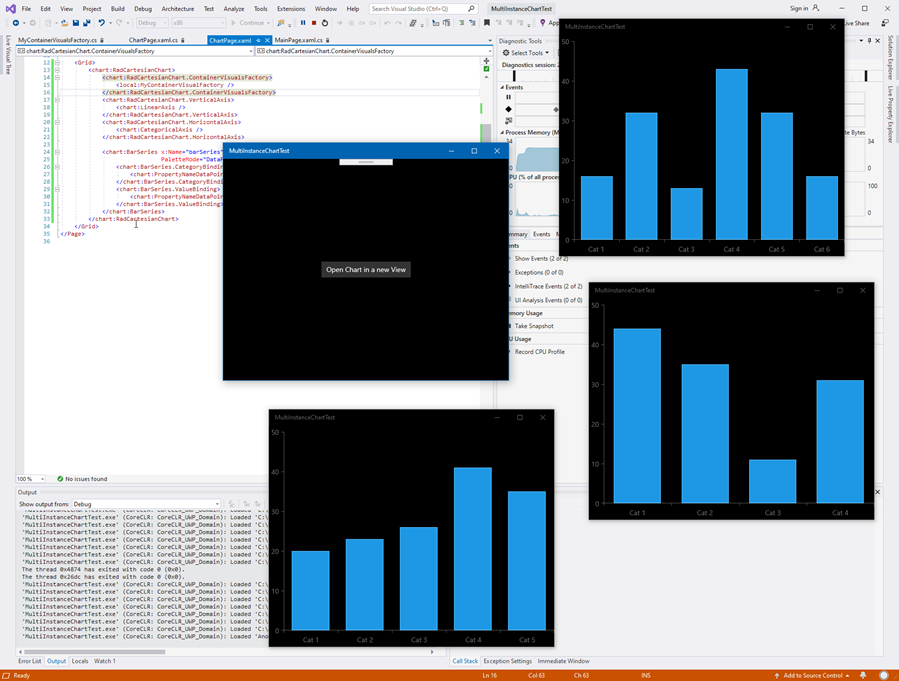
Task: Open Live Visual Tree side tab
Action: pos(8,54)
